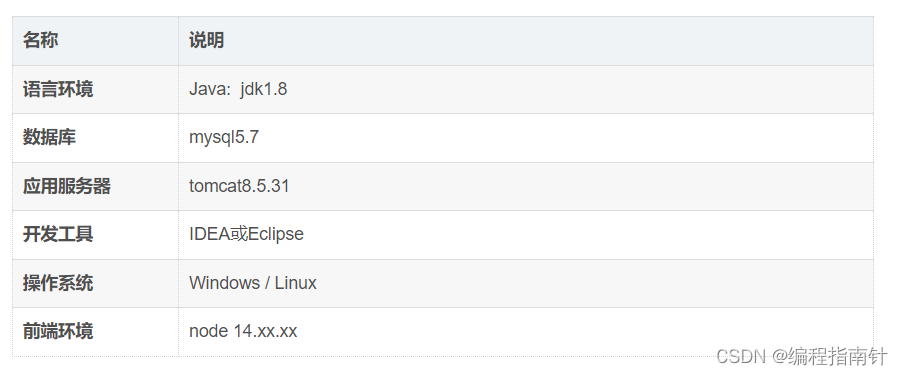Select the 数据库 row label

coord(49,138)
